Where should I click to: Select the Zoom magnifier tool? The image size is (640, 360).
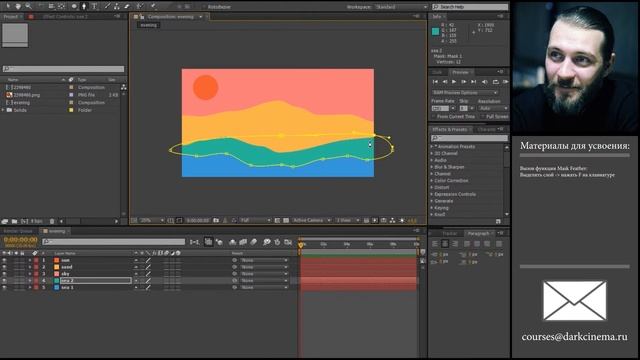(28, 6)
